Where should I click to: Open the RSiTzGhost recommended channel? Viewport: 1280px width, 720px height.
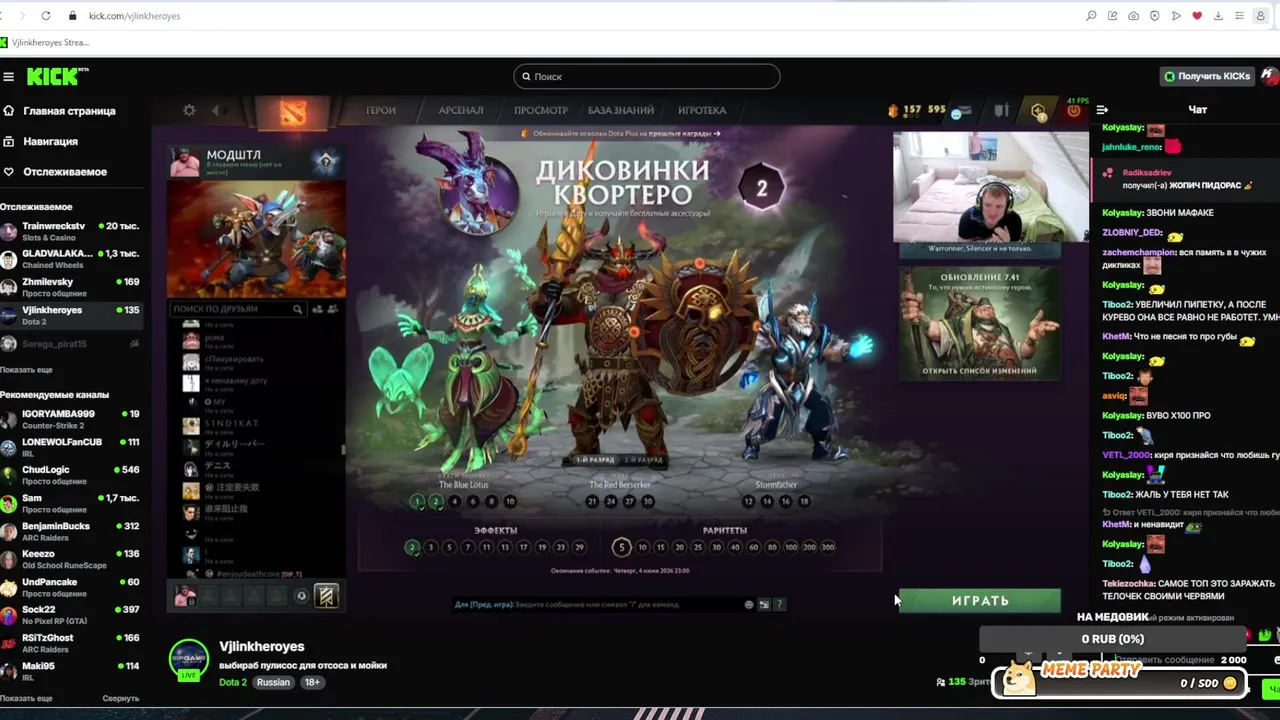(x=70, y=643)
